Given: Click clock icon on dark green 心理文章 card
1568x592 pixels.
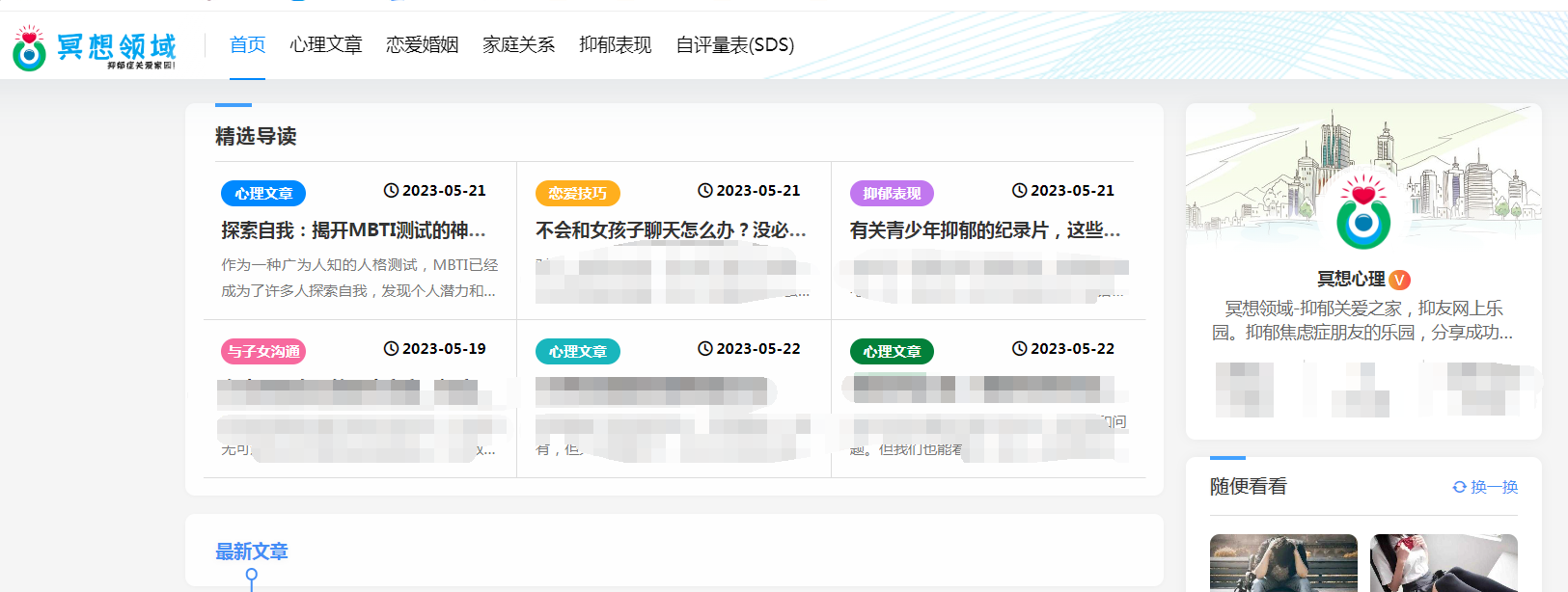Looking at the screenshot, I should [x=1019, y=349].
